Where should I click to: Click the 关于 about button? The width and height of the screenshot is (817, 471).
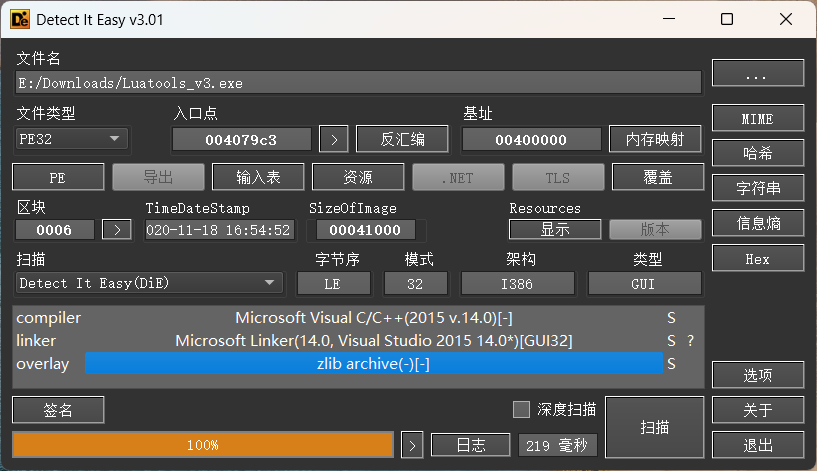coord(758,410)
